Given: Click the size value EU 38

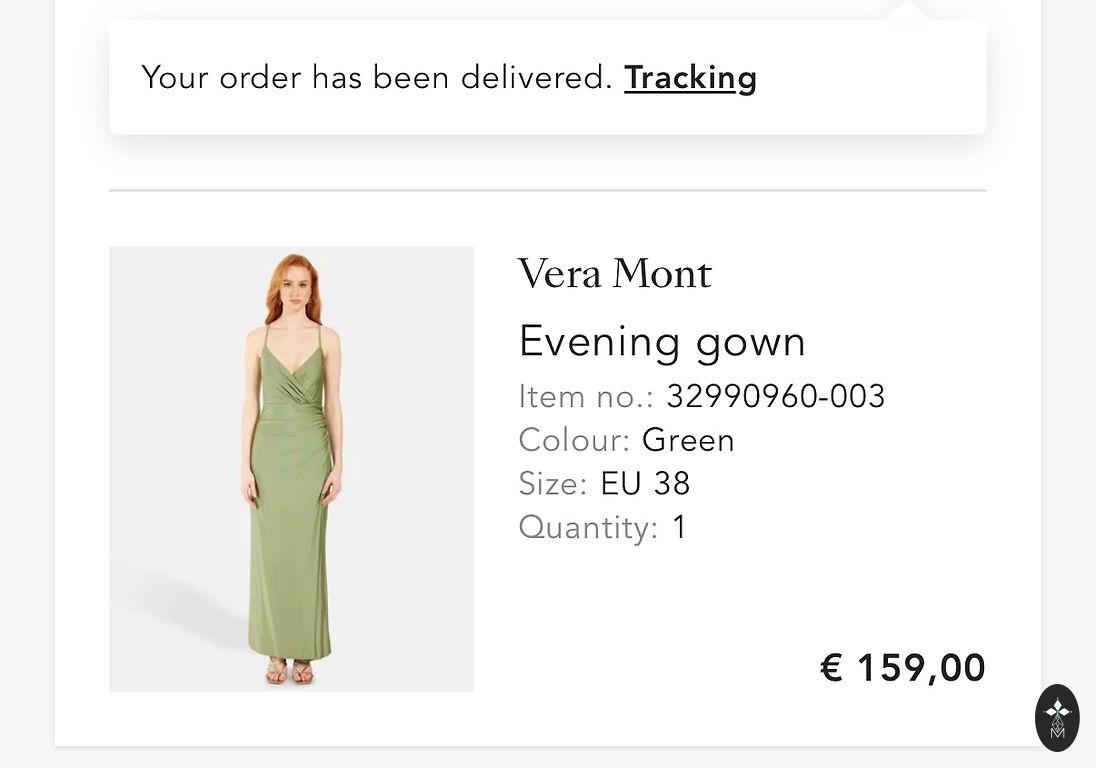Looking at the screenshot, I should coord(645,484).
